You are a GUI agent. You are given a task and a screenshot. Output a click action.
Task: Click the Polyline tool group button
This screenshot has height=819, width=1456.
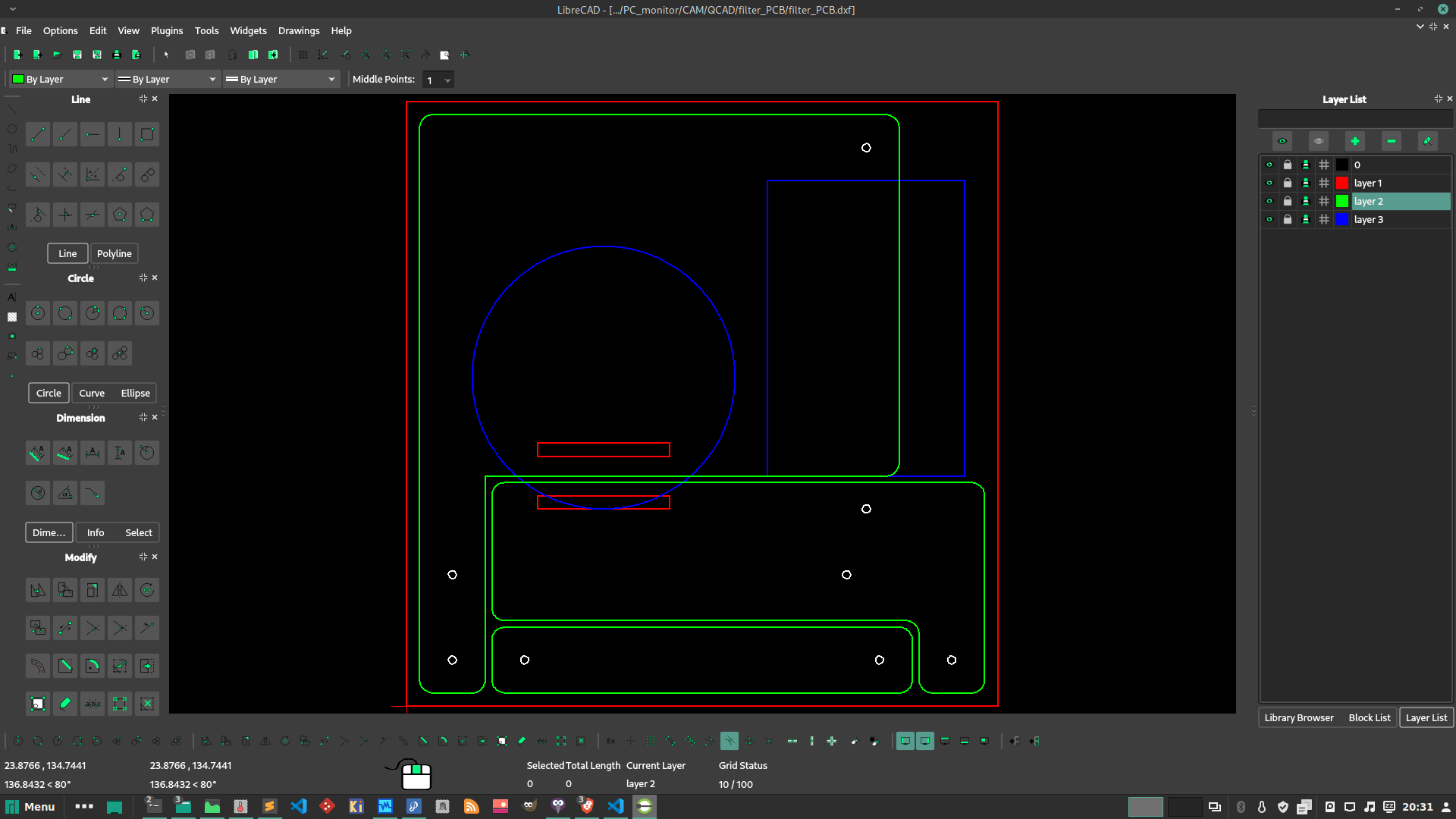114,253
